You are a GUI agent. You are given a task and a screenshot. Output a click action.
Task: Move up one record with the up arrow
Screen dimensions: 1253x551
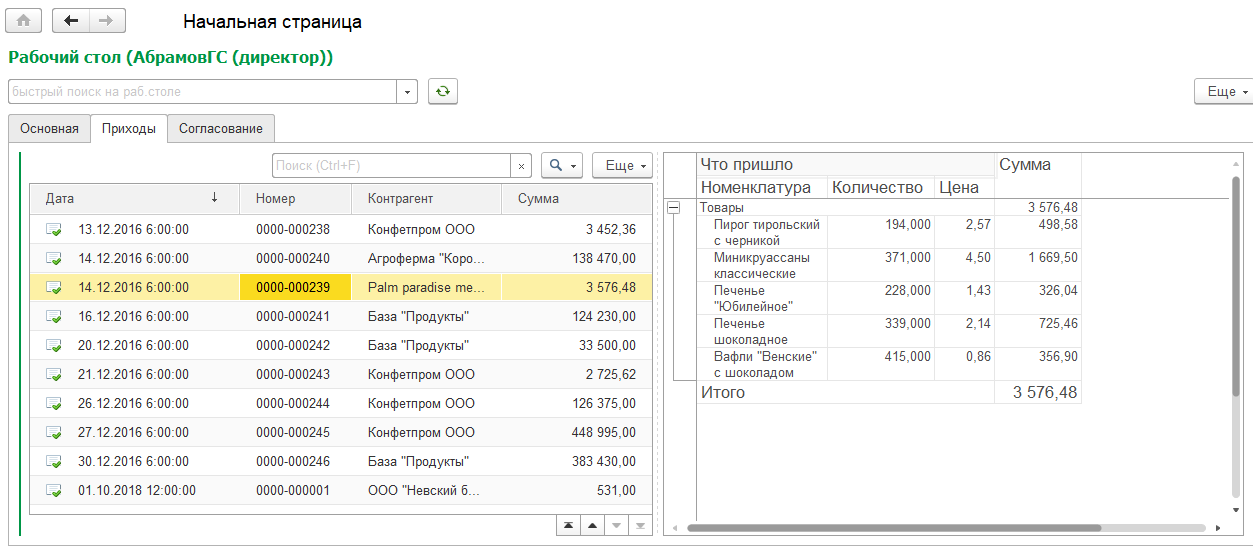pyautogui.click(x=593, y=525)
